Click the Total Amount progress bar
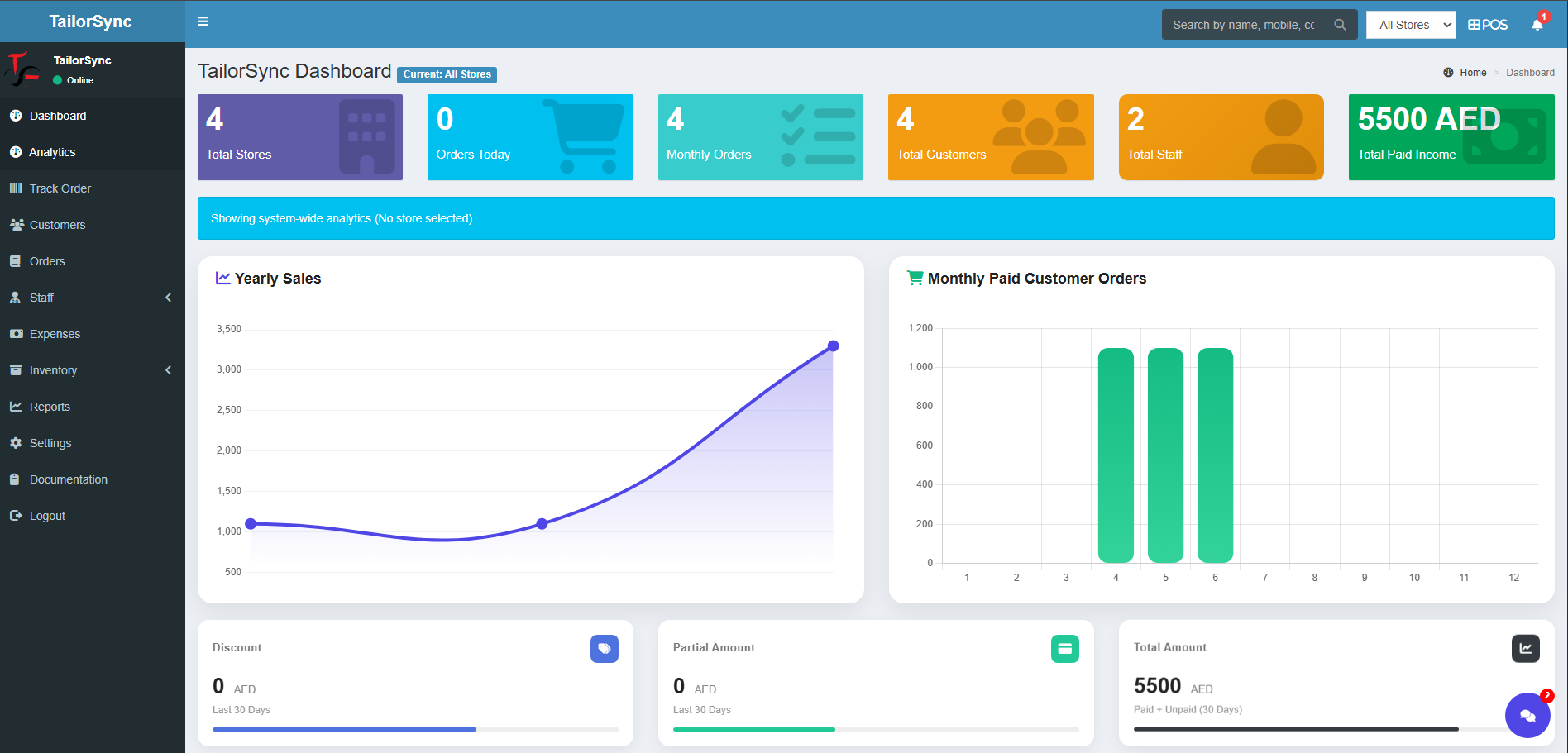 pyautogui.click(x=1336, y=729)
